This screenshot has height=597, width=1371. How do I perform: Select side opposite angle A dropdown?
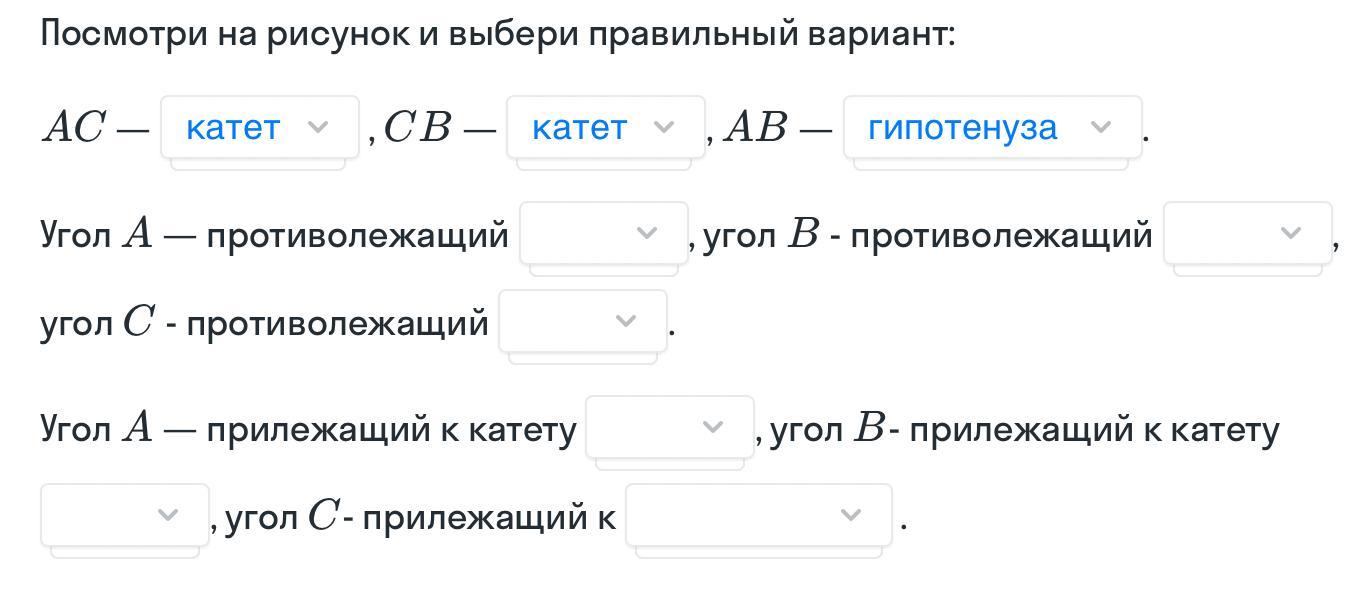[603, 233]
